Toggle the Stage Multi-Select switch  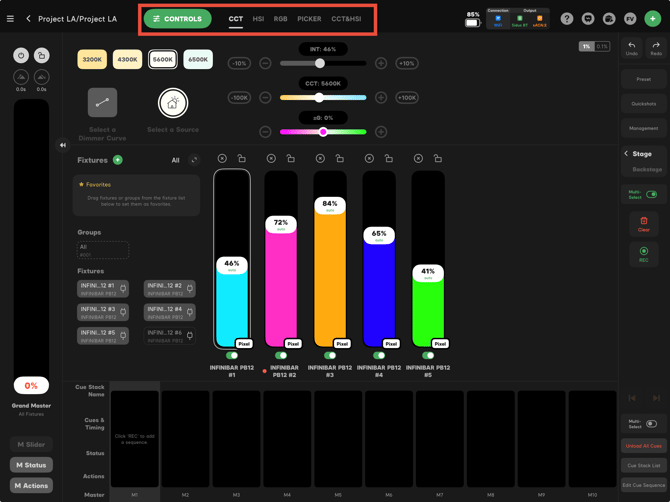click(651, 194)
